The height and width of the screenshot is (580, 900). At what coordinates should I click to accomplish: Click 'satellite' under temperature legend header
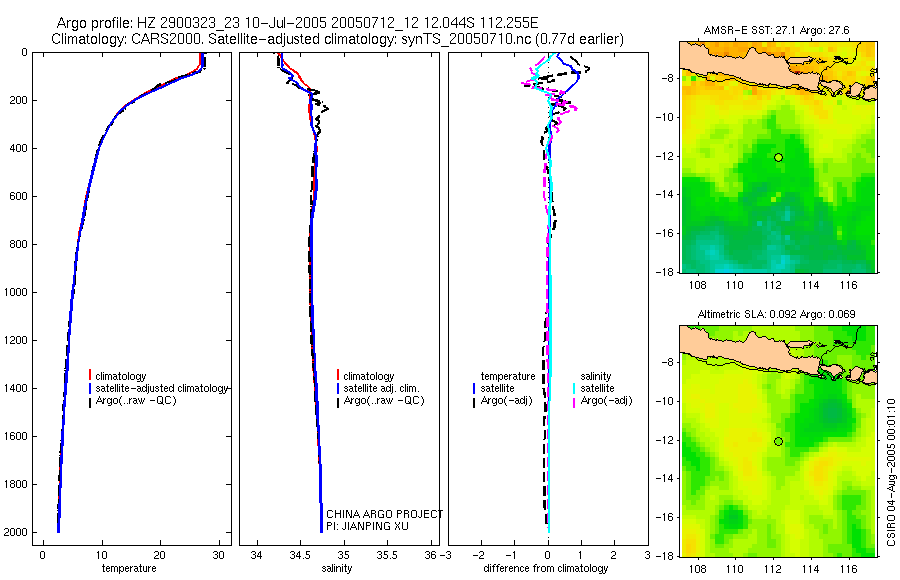point(498,388)
